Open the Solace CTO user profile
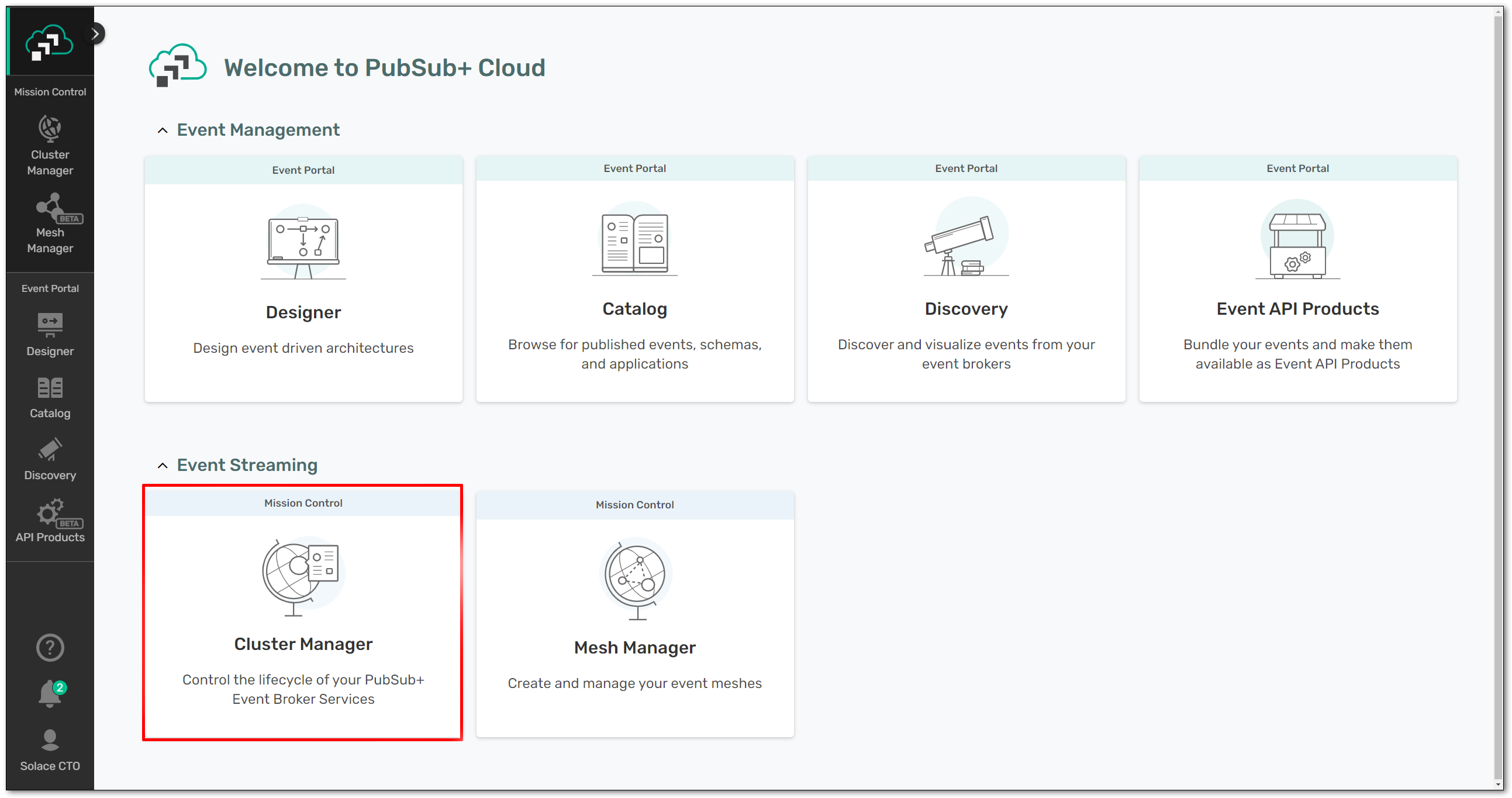1512x798 pixels. 50,750
